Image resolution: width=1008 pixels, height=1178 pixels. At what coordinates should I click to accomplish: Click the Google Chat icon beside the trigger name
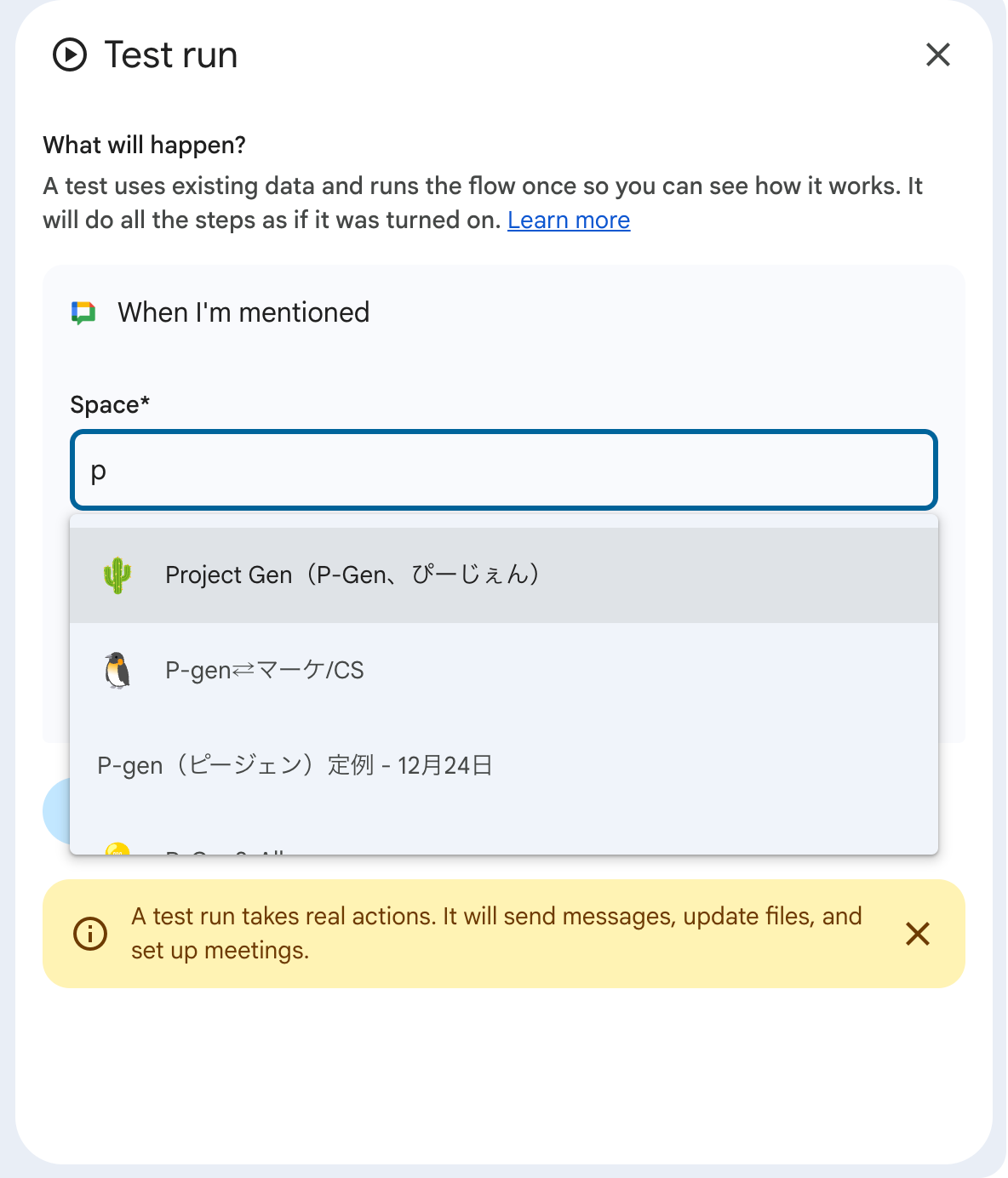click(x=83, y=313)
